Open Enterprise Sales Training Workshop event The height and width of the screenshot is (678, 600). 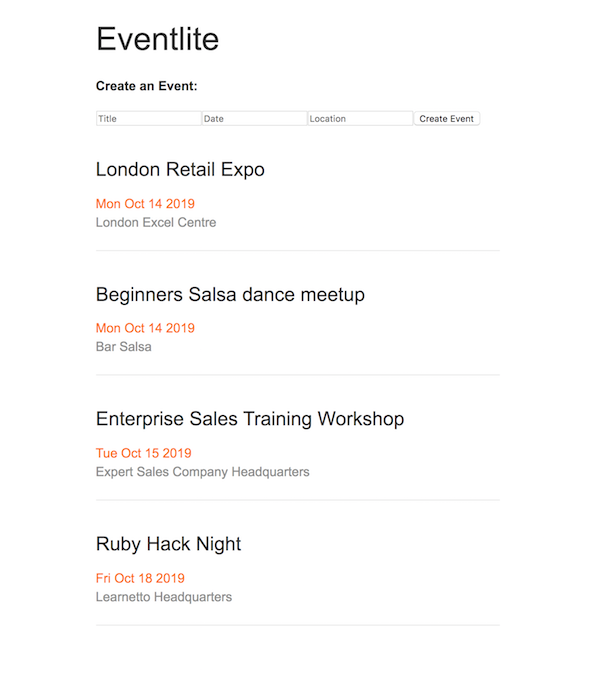[250, 419]
